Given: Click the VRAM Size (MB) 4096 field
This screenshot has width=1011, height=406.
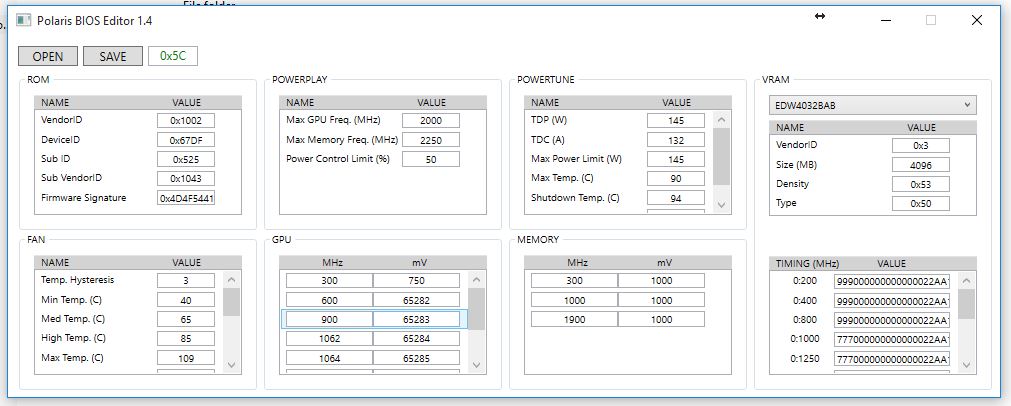Looking at the screenshot, I should click(921, 165).
